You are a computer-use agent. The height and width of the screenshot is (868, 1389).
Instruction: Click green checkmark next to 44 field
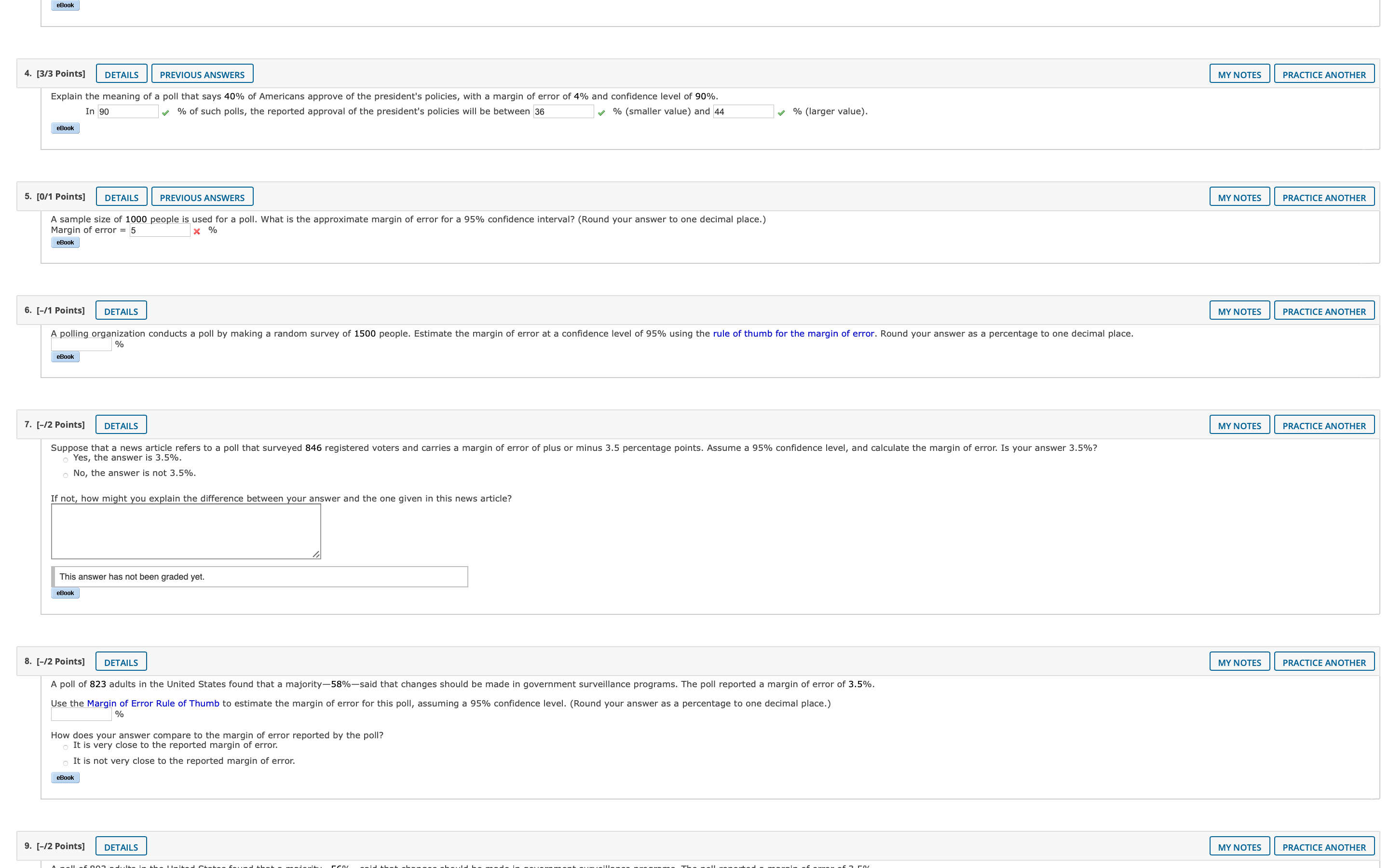pyautogui.click(x=781, y=113)
